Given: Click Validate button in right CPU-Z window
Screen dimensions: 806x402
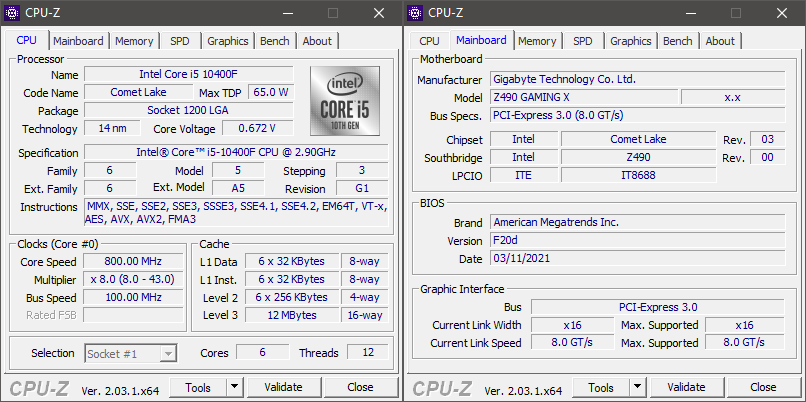Looking at the screenshot, I should (x=686, y=387).
